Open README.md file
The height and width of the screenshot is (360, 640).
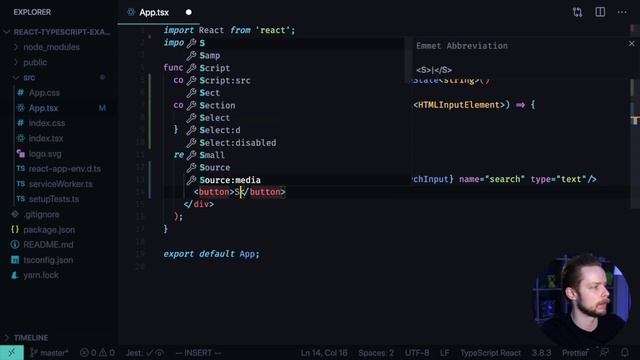[48, 244]
